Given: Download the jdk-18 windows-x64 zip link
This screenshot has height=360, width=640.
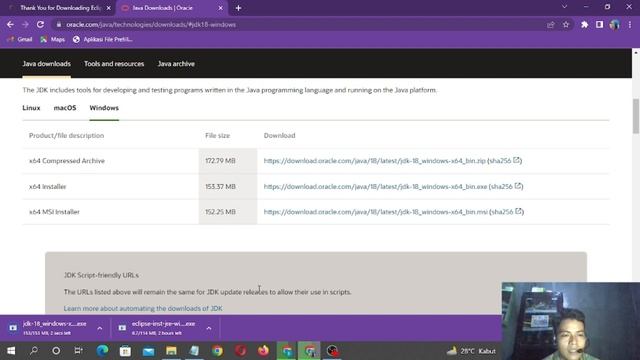Looking at the screenshot, I should point(374,161).
